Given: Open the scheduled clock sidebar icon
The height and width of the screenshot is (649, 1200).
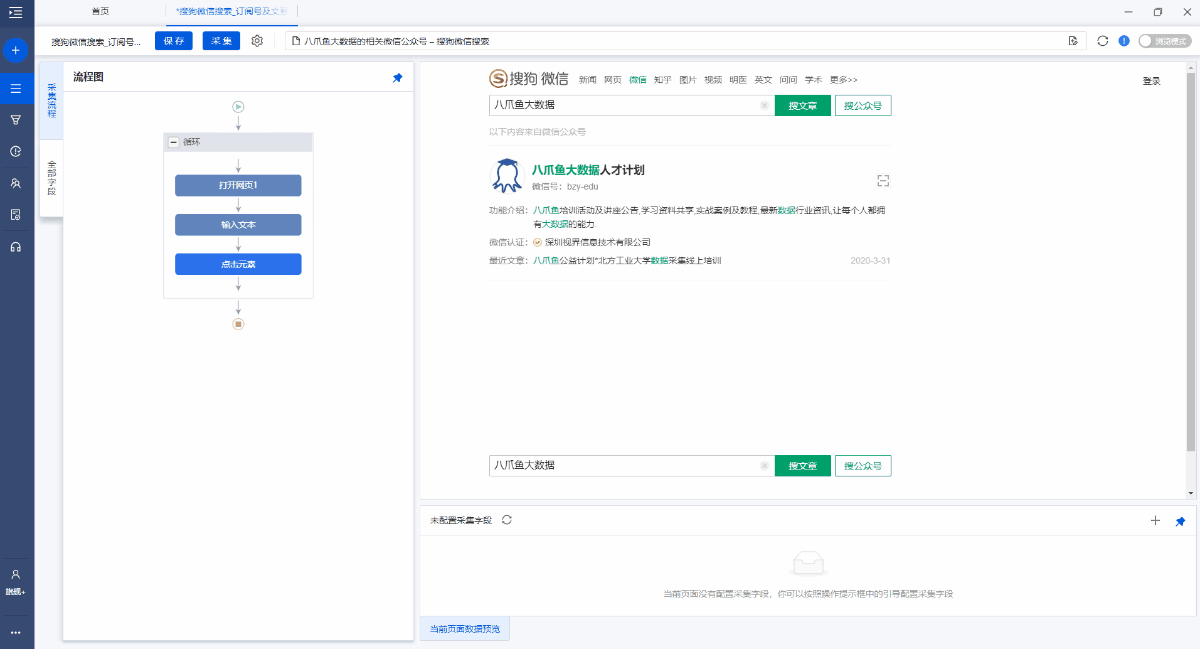Looking at the screenshot, I should tap(15, 152).
